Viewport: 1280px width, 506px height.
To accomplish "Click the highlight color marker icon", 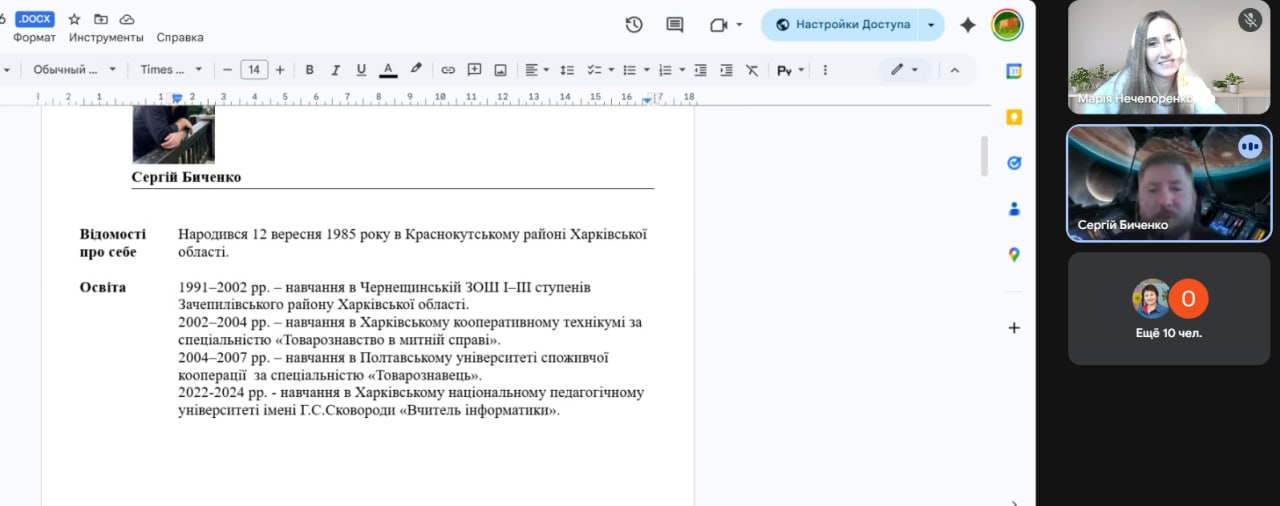I will point(416,70).
